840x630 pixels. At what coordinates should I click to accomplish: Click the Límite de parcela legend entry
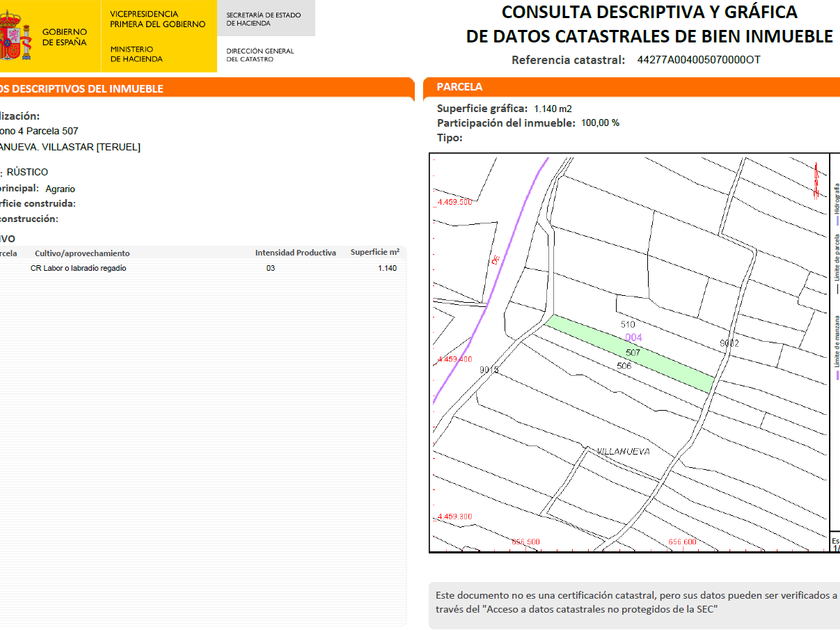(836, 264)
